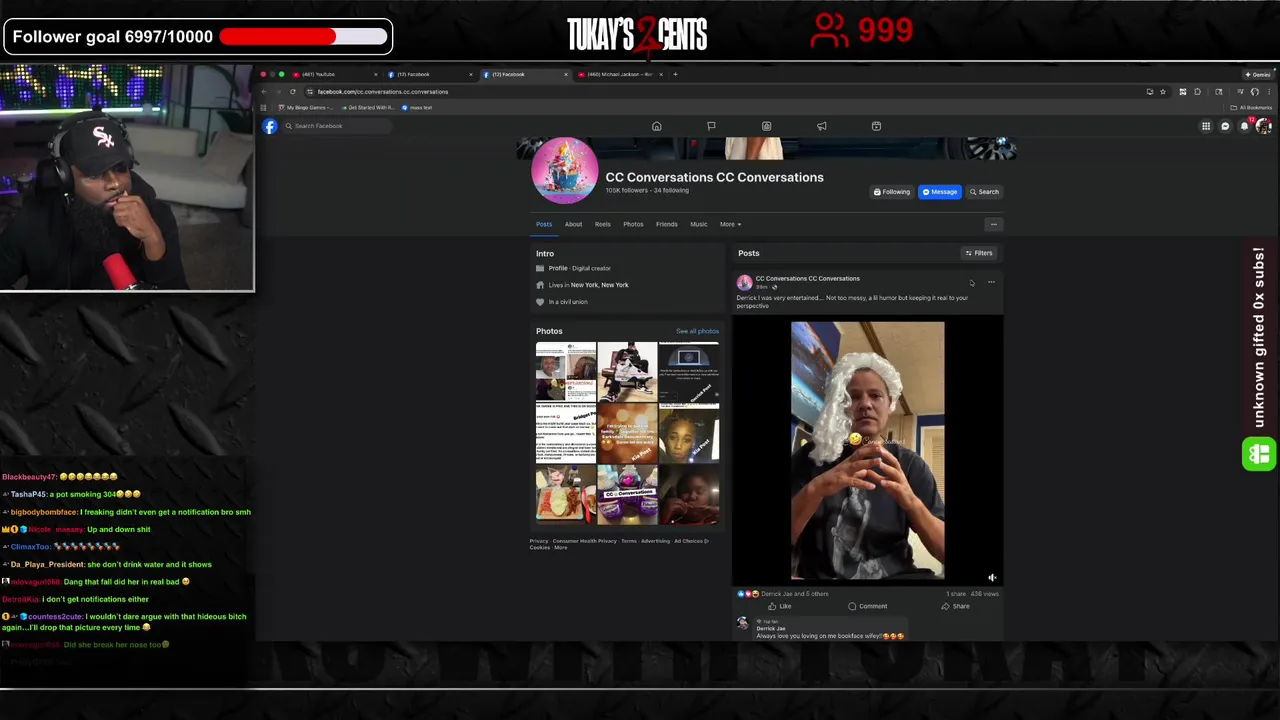Open browser three-dot menu

pos(1269,92)
